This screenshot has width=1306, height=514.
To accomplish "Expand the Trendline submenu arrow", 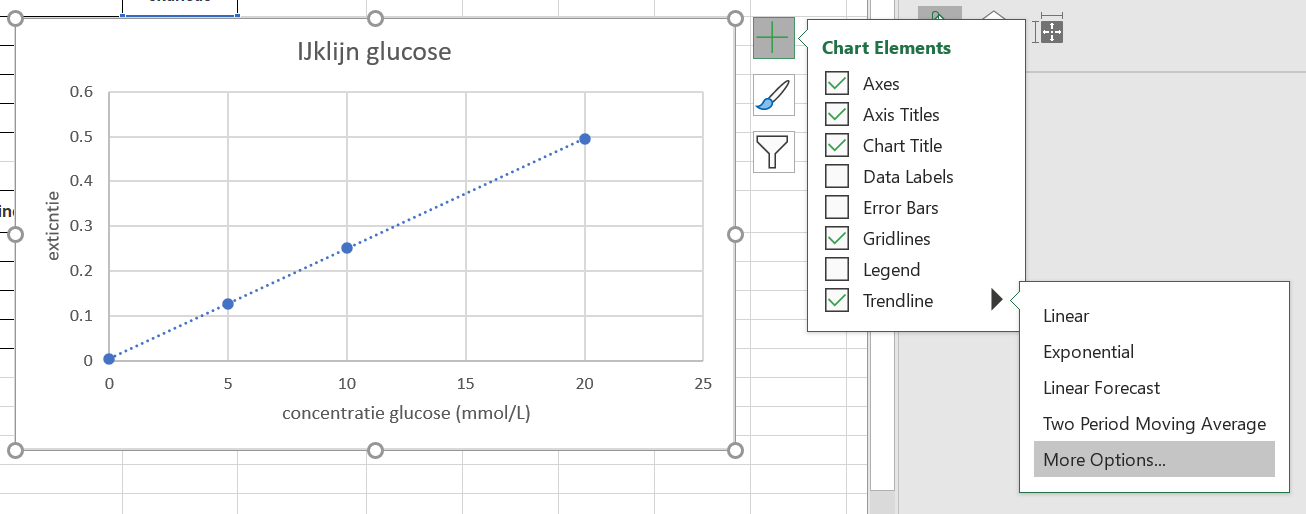I will tap(996, 300).
